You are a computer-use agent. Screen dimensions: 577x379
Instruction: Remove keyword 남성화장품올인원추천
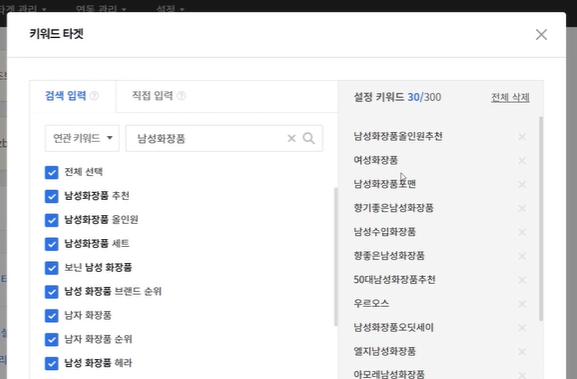click(x=522, y=137)
